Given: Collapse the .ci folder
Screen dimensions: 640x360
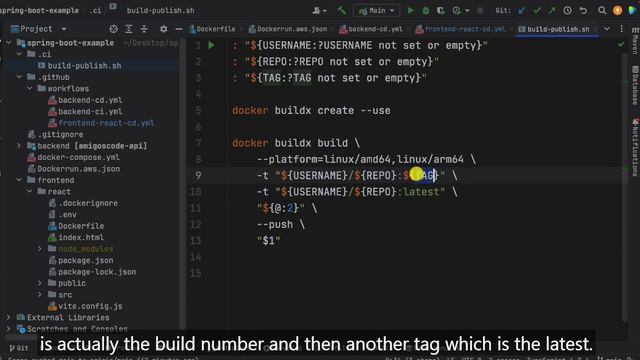Looking at the screenshot, I should [x=19, y=54].
